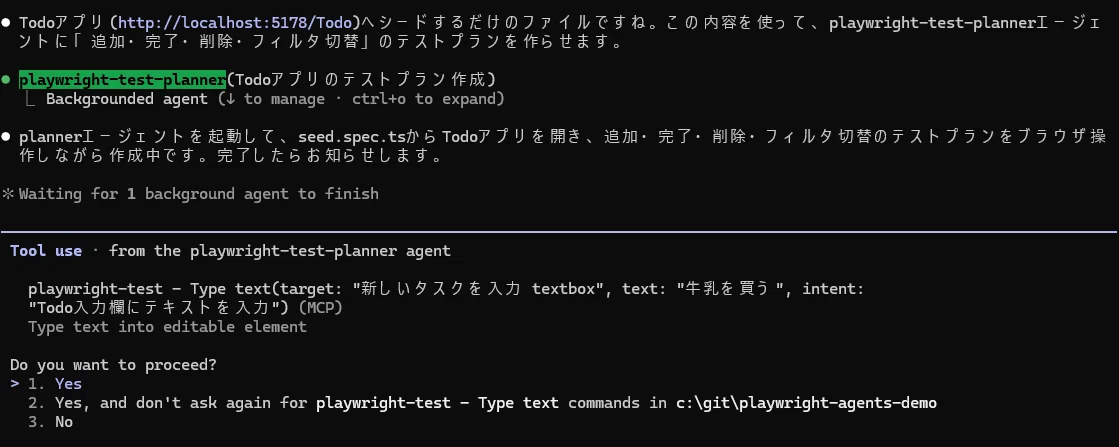Click the ↓ to manage hint
Screen dimensions: 1119x447
tap(275, 99)
